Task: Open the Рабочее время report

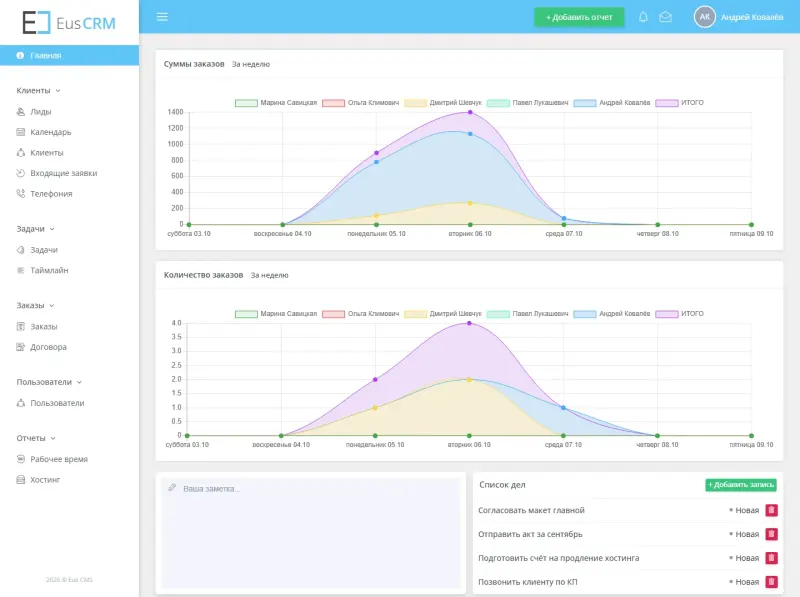Action: pyautogui.click(x=59, y=459)
